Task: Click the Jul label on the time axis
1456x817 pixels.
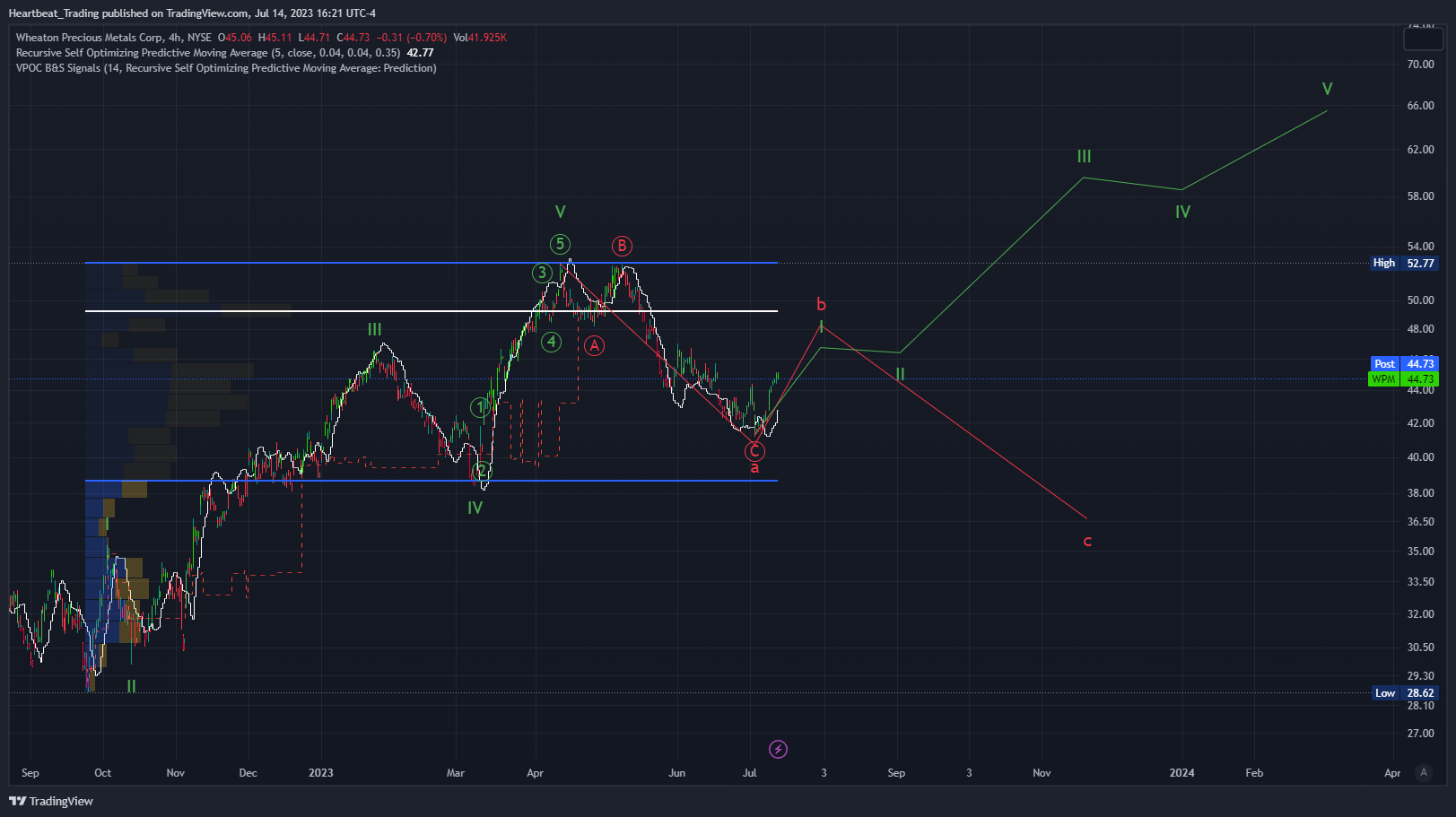Action: pyautogui.click(x=749, y=772)
